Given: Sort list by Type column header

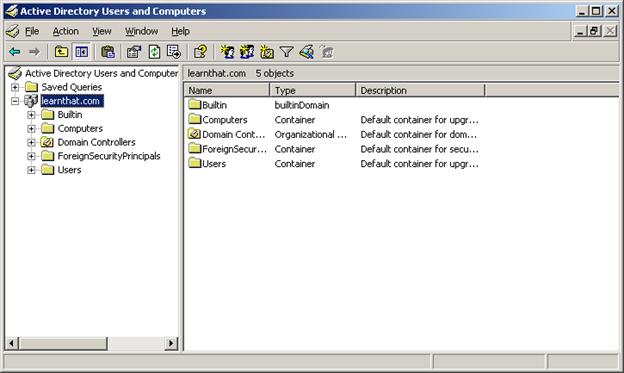Looking at the screenshot, I should point(312,90).
